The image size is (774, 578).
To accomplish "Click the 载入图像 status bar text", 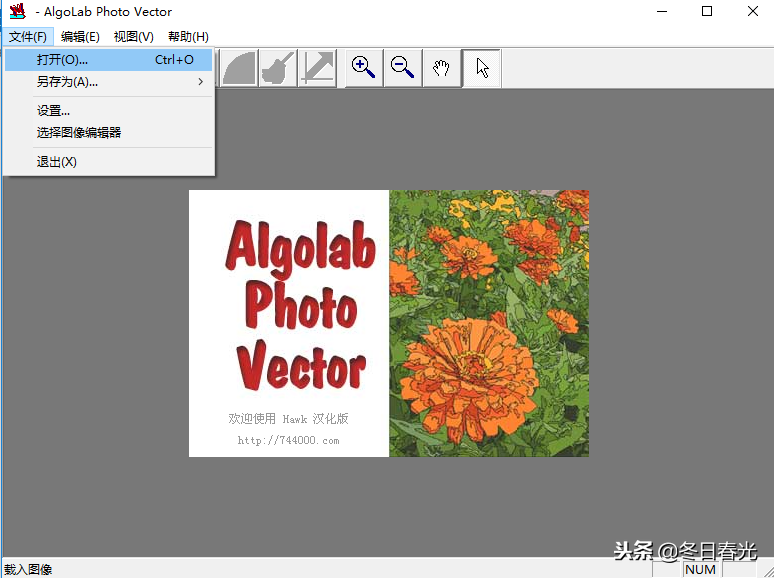I will [28, 569].
